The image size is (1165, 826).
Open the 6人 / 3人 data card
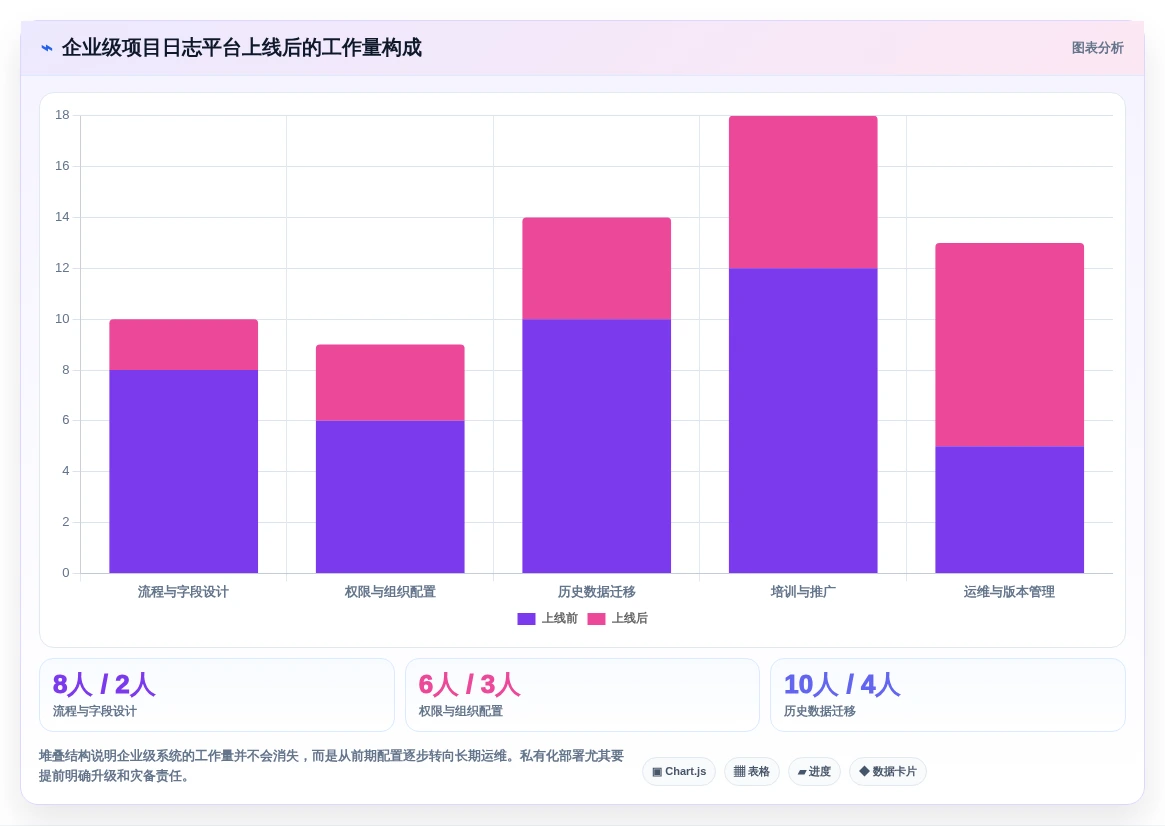582,695
